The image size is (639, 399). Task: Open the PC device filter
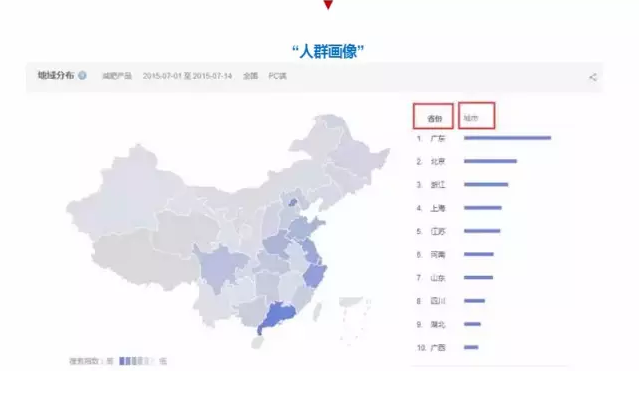point(277,76)
